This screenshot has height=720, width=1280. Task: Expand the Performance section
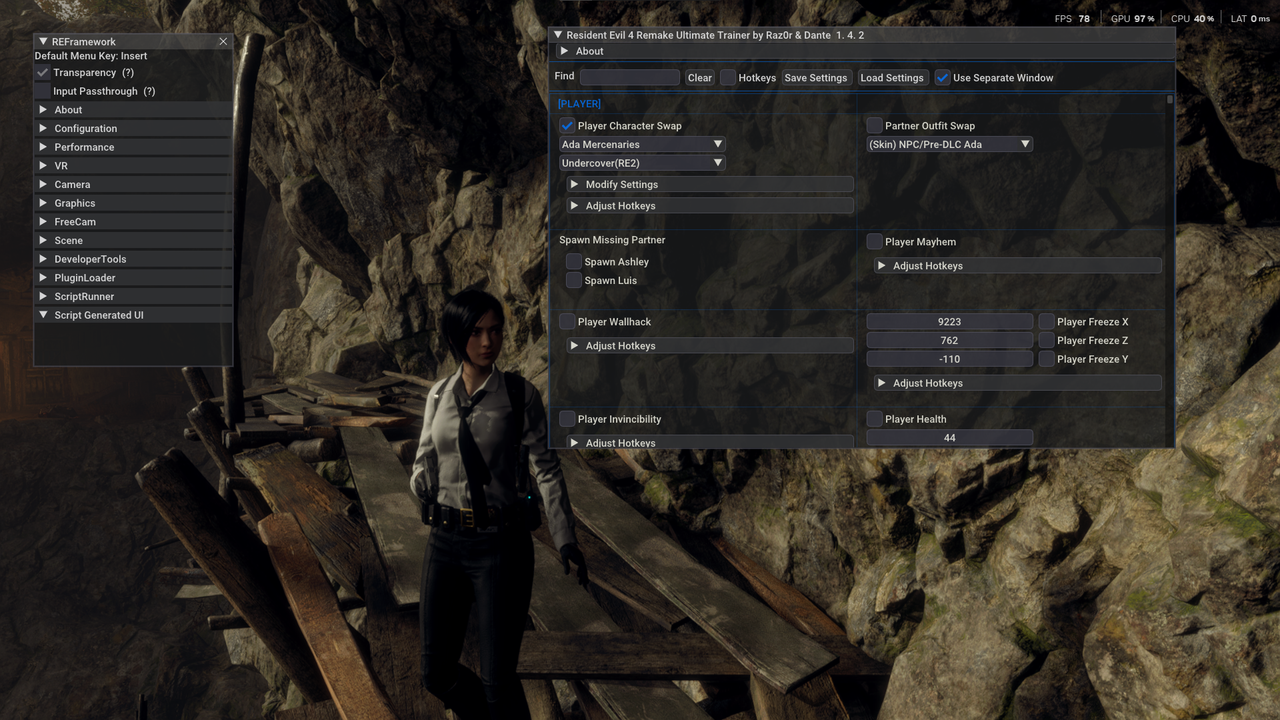(x=133, y=147)
